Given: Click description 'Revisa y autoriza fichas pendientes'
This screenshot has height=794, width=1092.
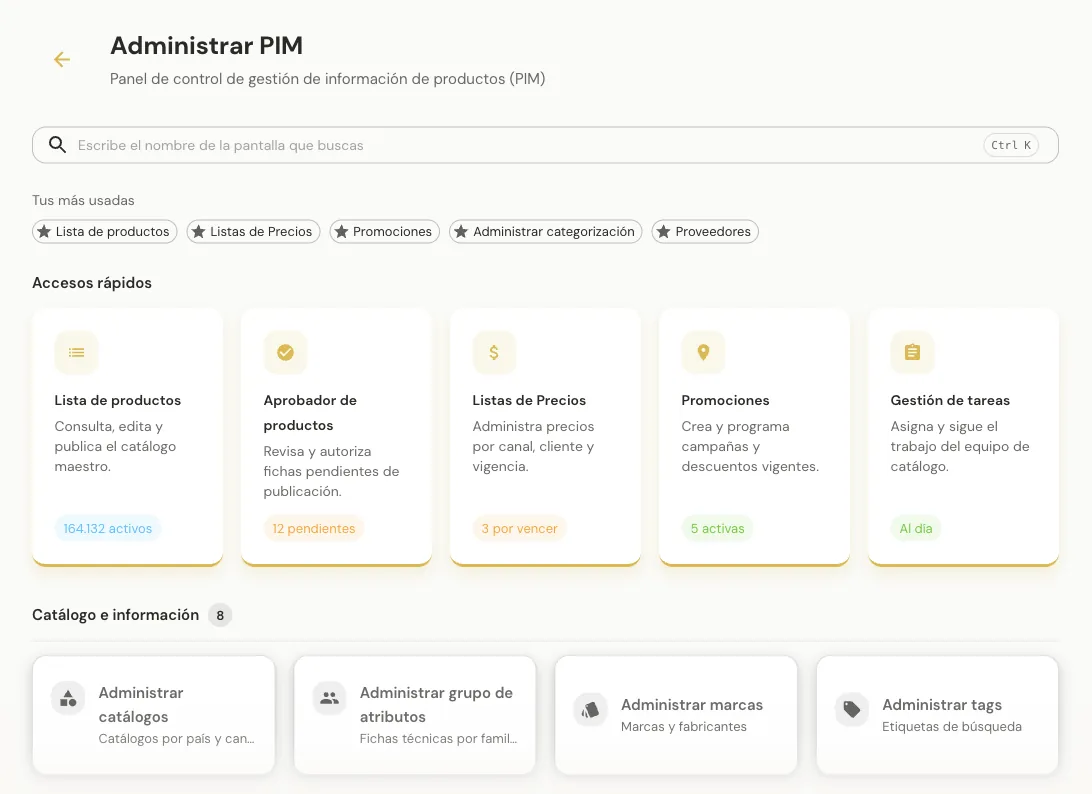Looking at the screenshot, I should coord(332,472).
